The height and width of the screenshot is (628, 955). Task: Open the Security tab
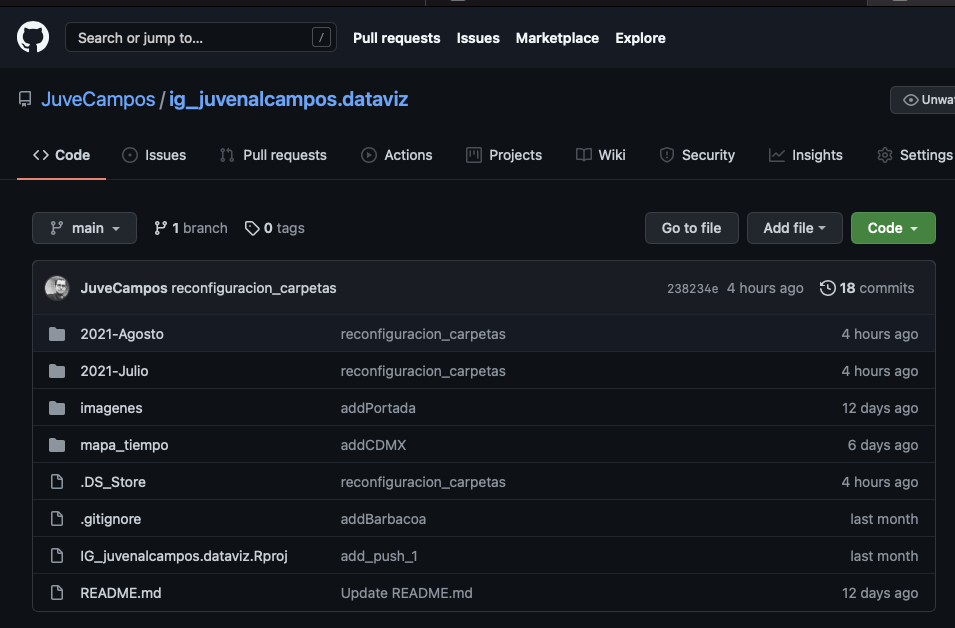coord(697,155)
